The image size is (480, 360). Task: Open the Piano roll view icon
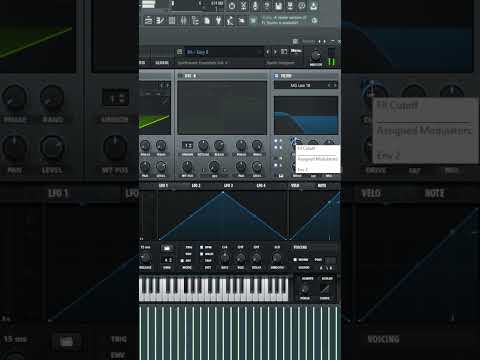(160, 21)
